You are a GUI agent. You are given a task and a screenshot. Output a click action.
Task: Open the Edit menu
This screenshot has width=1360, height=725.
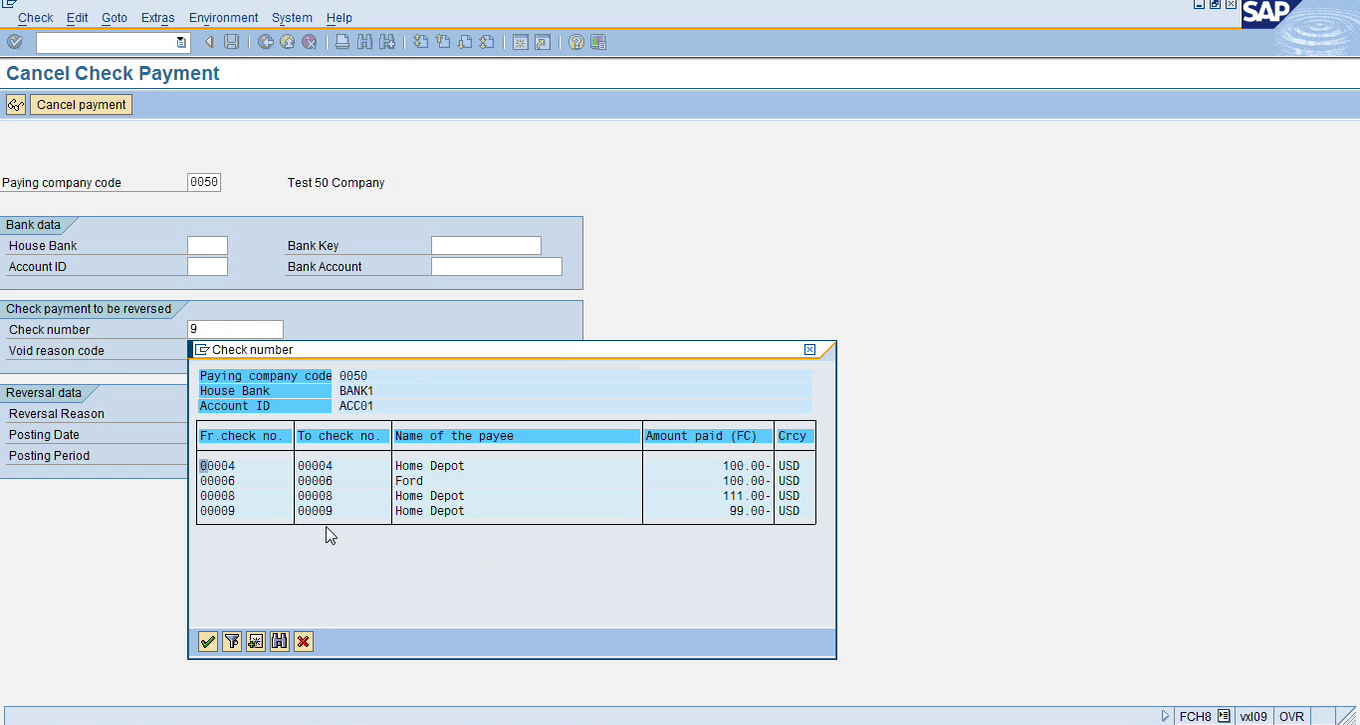click(77, 18)
